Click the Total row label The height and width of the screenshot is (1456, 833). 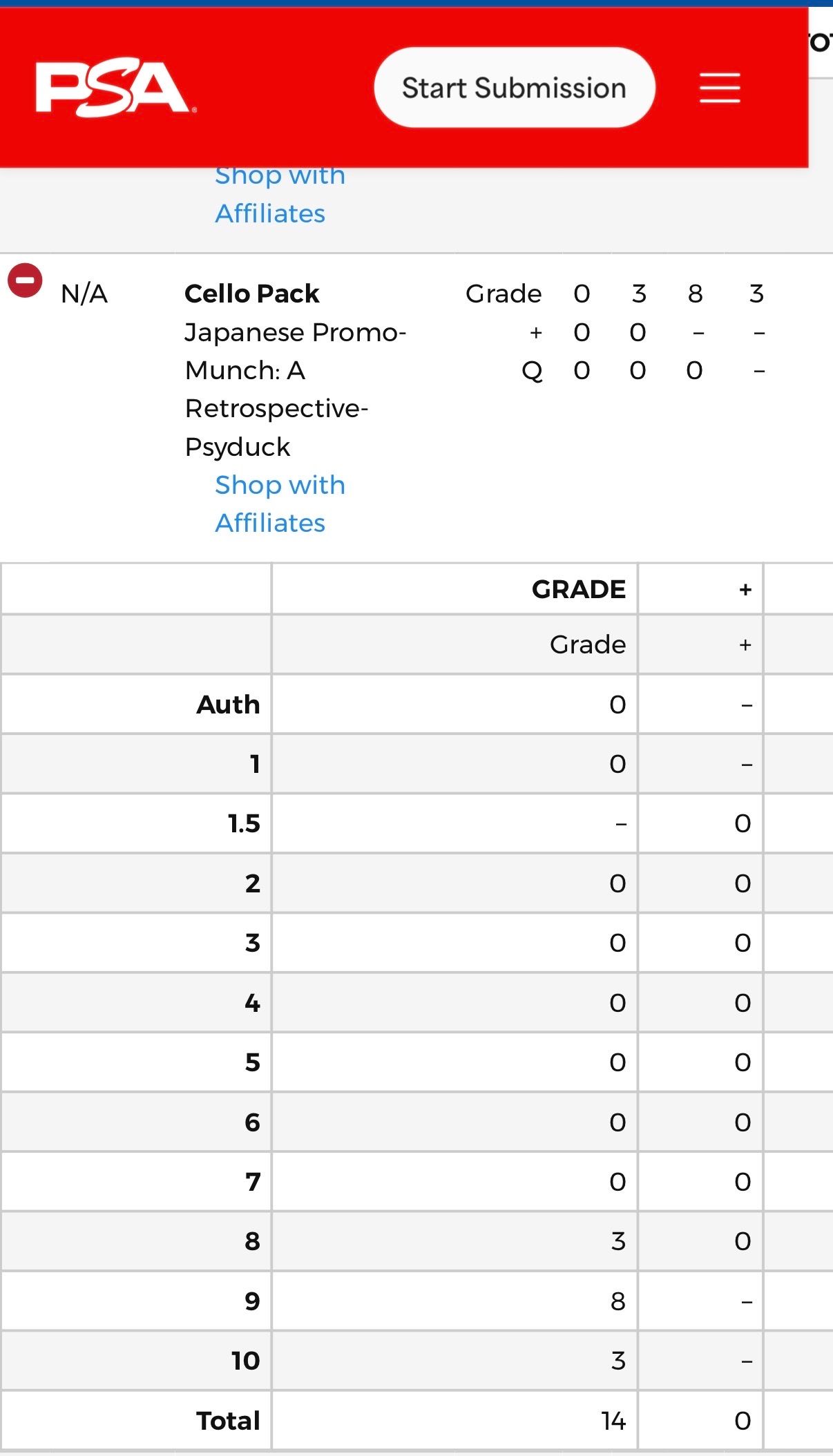[229, 1421]
